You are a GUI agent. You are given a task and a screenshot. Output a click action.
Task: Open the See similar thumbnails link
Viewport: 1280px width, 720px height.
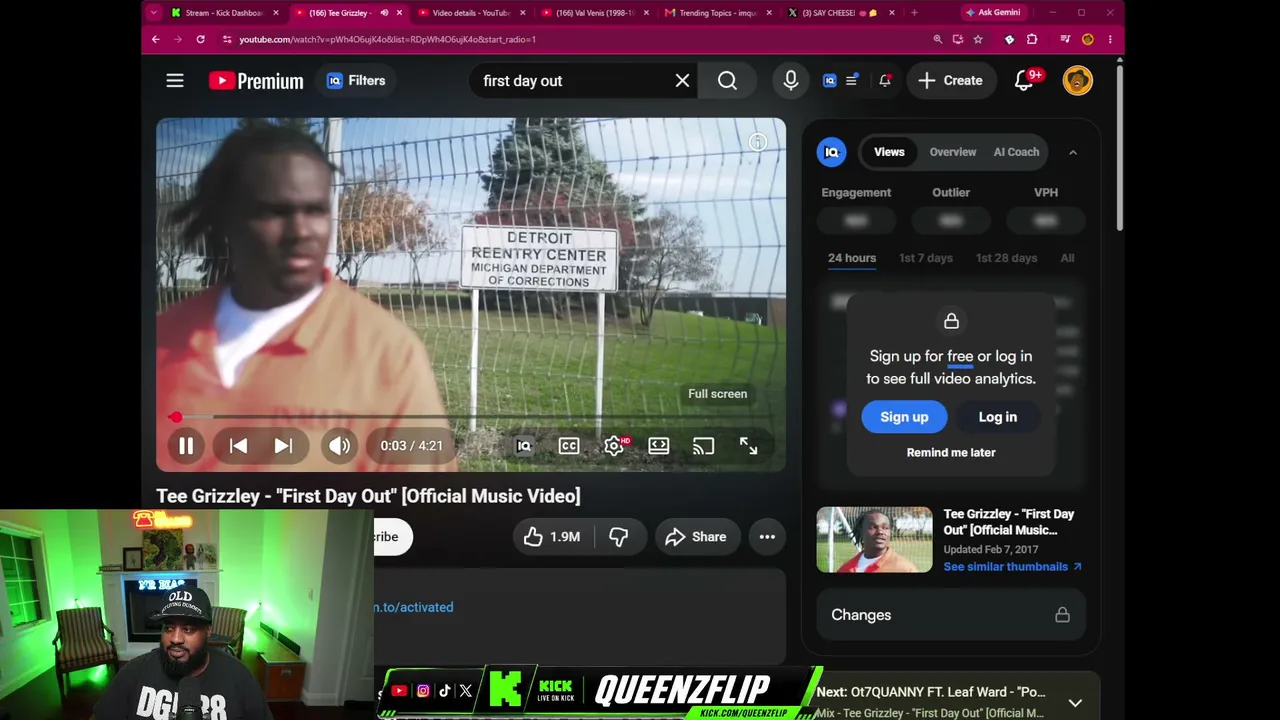pos(1012,566)
